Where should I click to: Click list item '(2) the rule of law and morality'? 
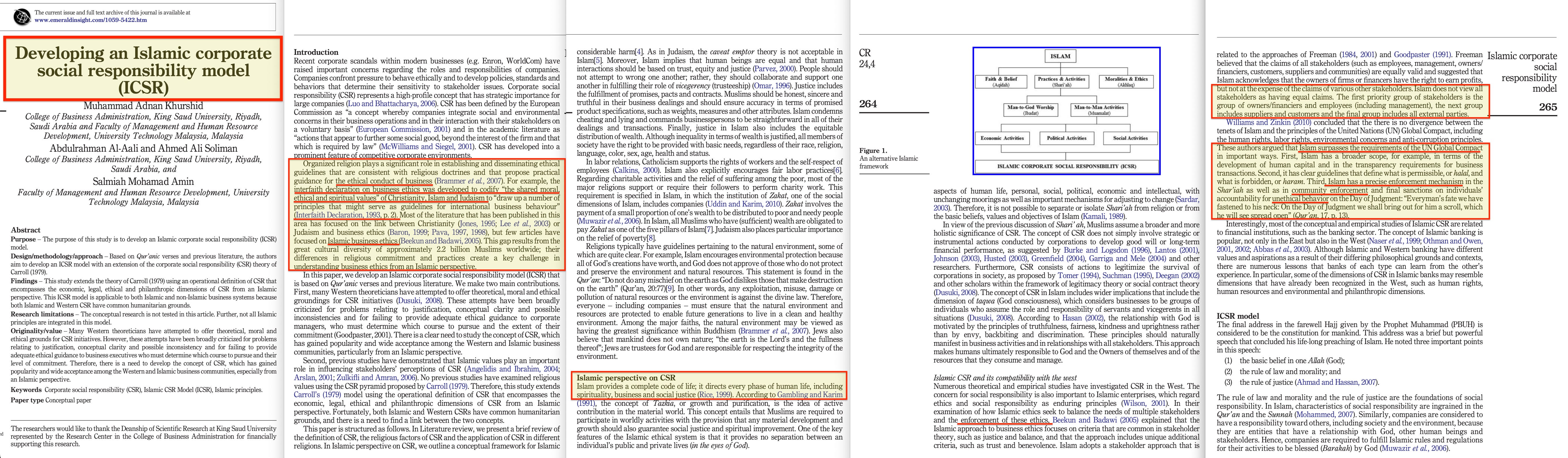(1283, 371)
